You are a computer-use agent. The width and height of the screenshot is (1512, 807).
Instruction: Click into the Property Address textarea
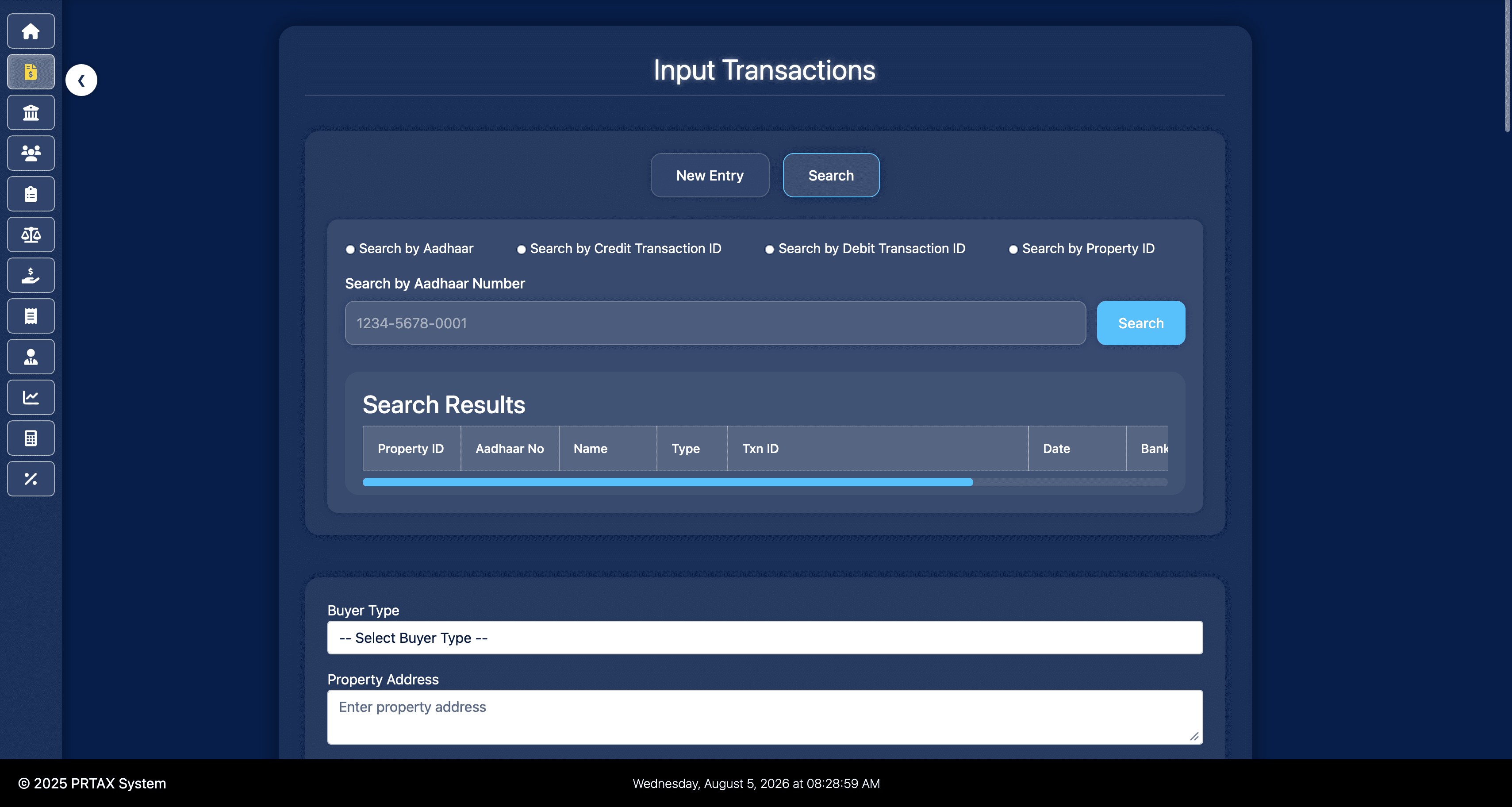click(x=765, y=717)
